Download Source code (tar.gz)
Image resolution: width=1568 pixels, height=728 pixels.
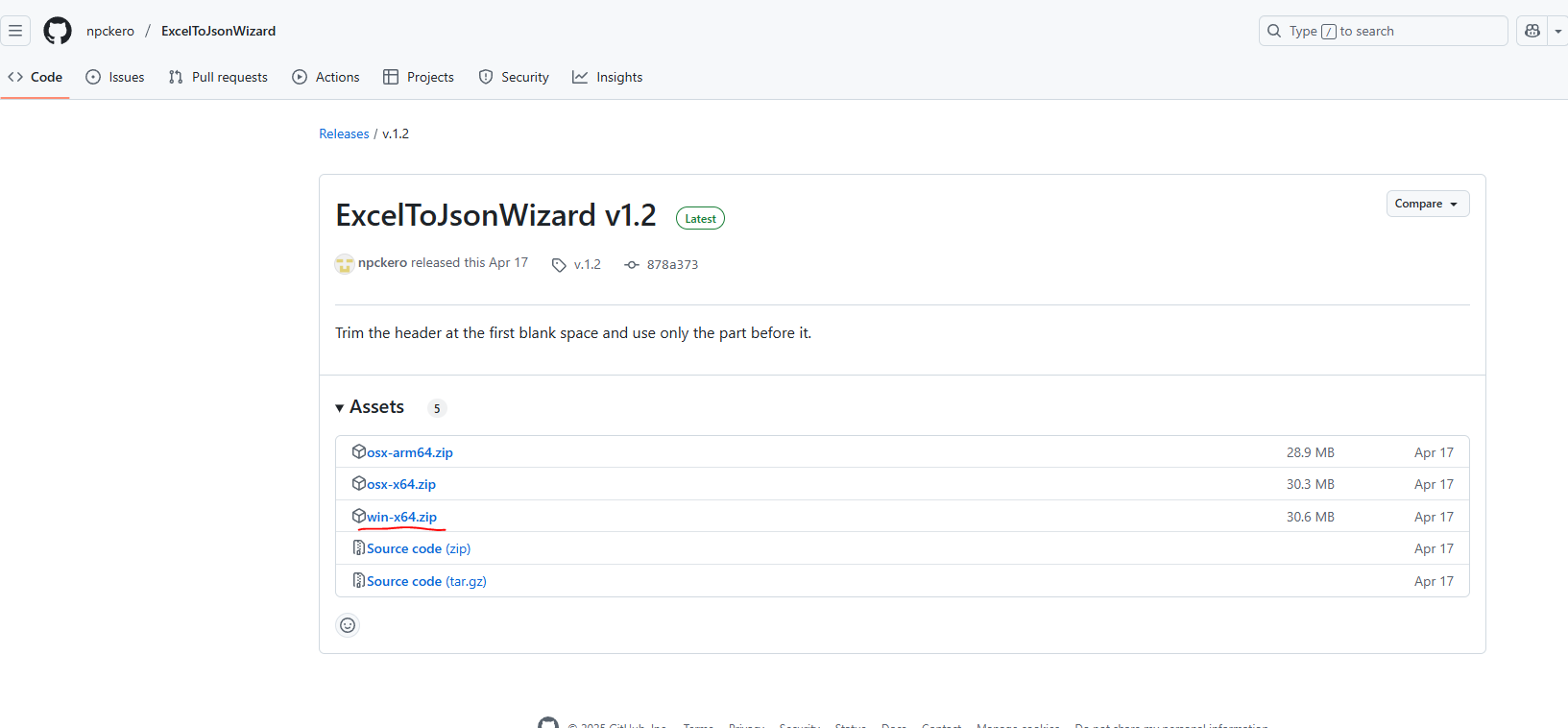426,581
